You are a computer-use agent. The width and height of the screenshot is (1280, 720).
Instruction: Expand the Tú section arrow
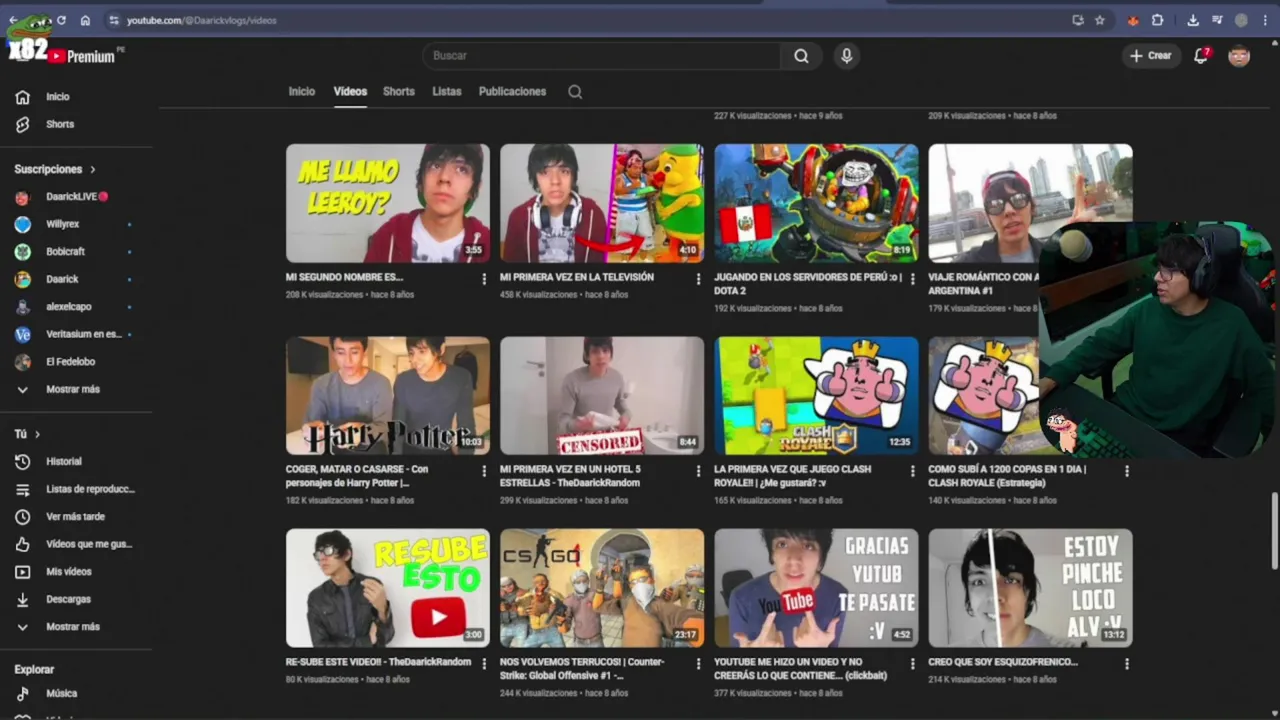[37, 434]
